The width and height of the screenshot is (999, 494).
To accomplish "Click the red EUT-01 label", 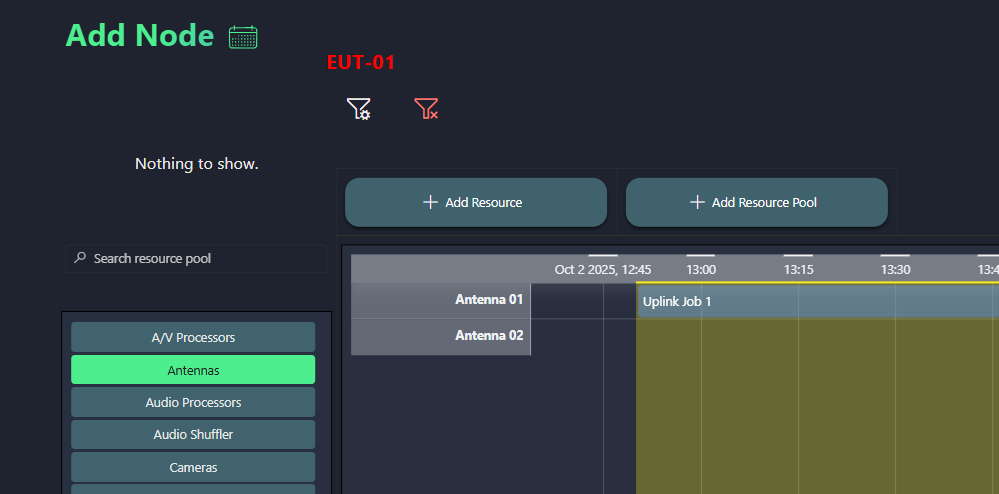I will (361, 63).
